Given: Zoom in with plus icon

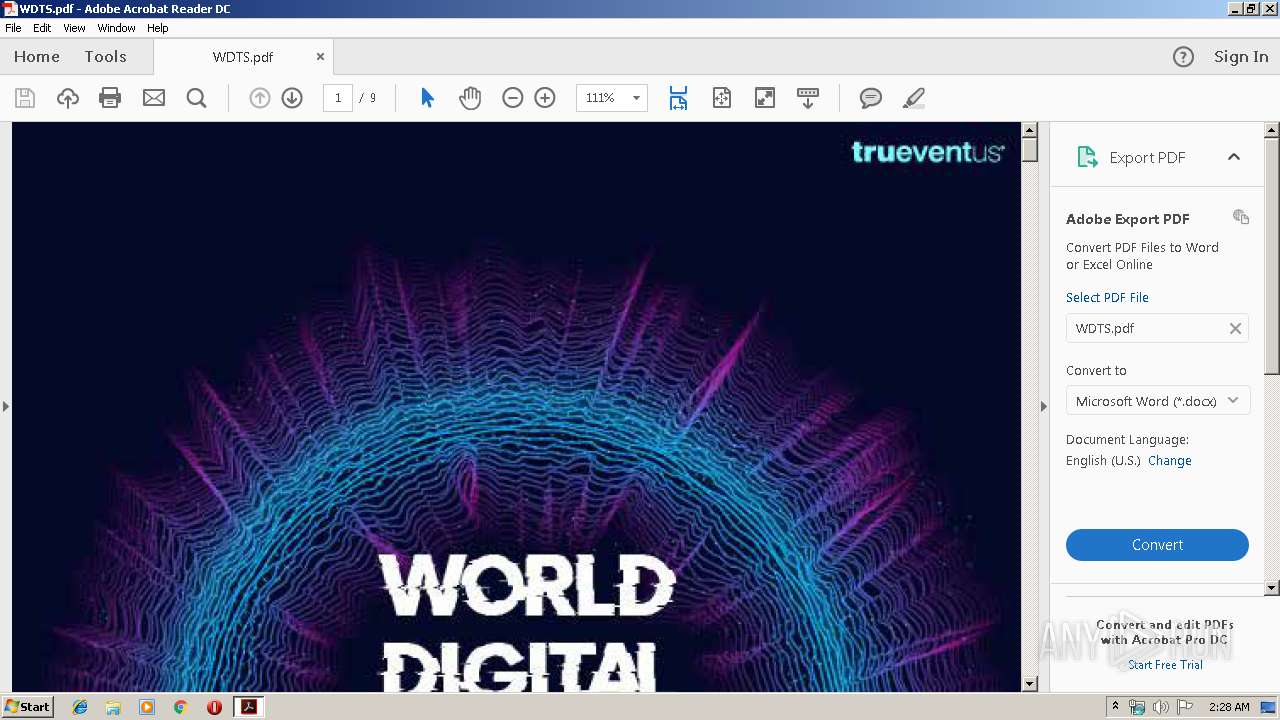Looking at the screenshot, I should 545,98.
